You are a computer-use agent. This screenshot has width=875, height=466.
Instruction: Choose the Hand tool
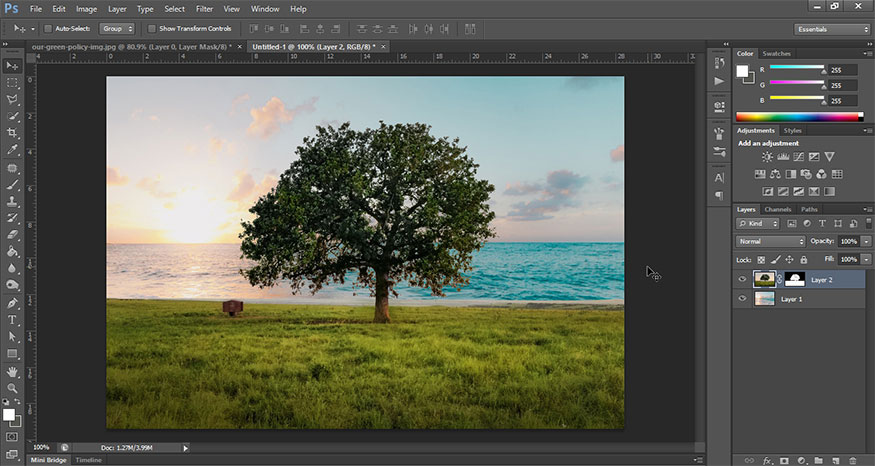point(12,371)
